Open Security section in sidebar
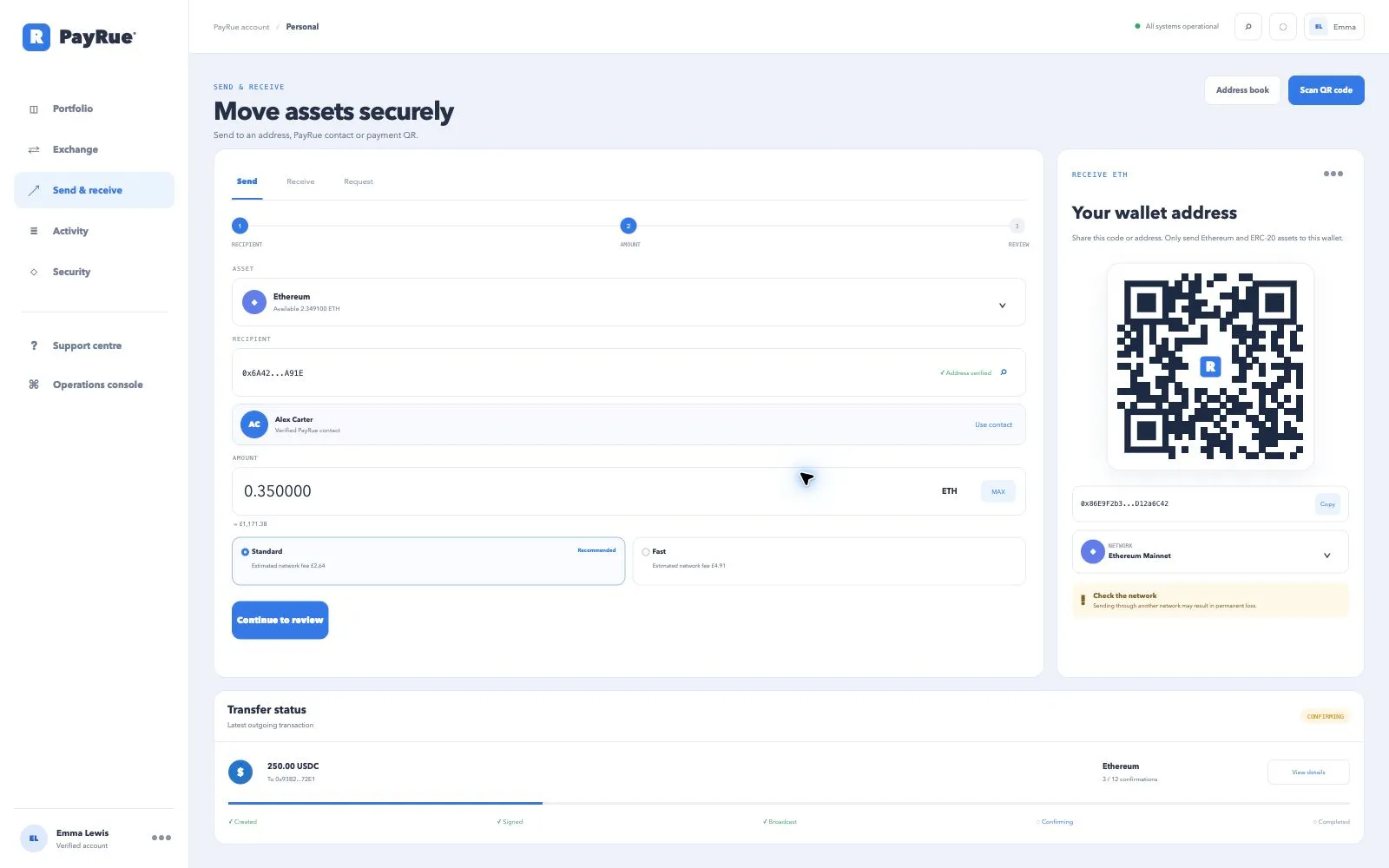The image size is (1389, 868). click(x=94, y=272)
